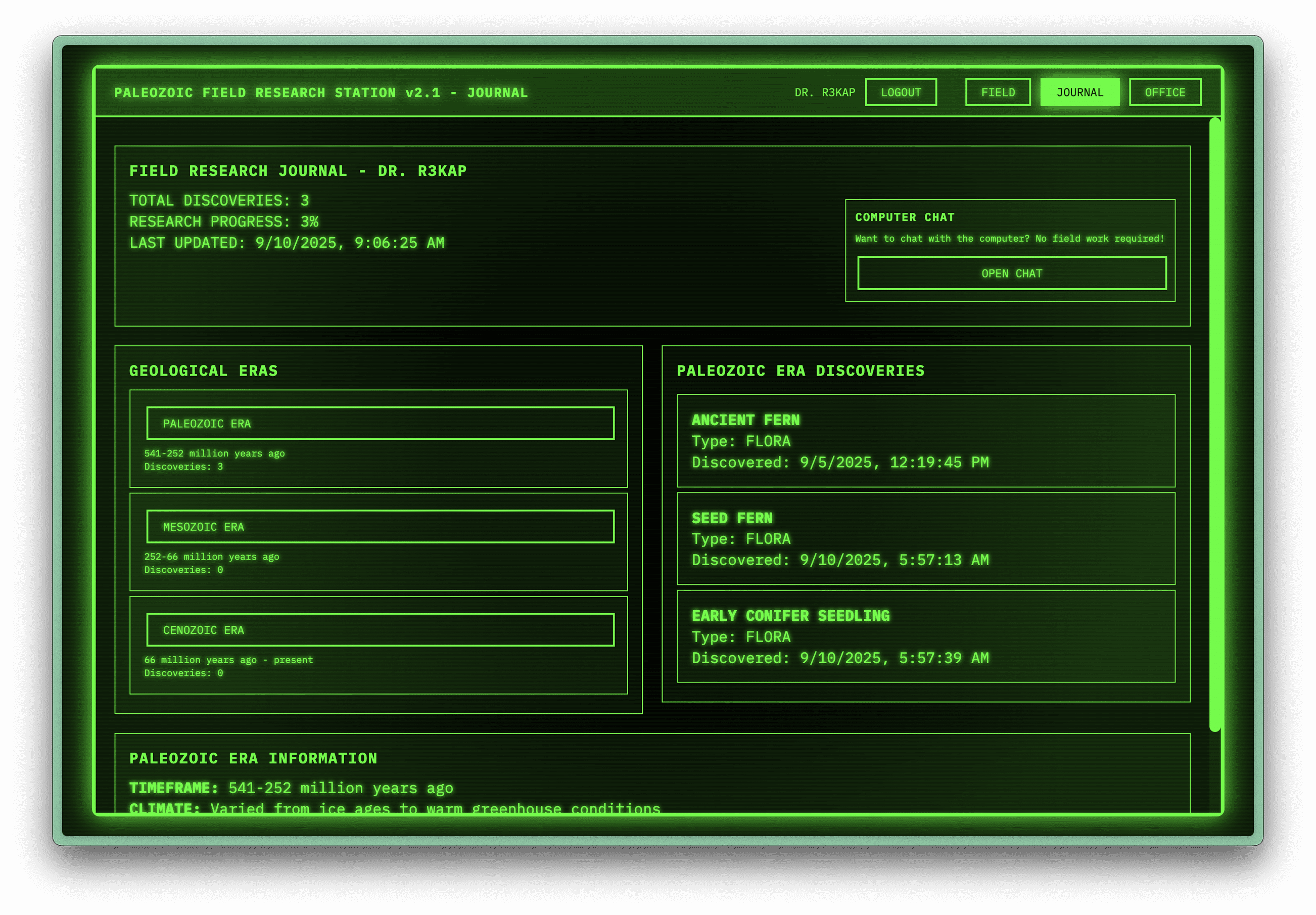The image size is (1316, 915).
Task: Click the LOGOUT button
Action: tap(901, 93)
